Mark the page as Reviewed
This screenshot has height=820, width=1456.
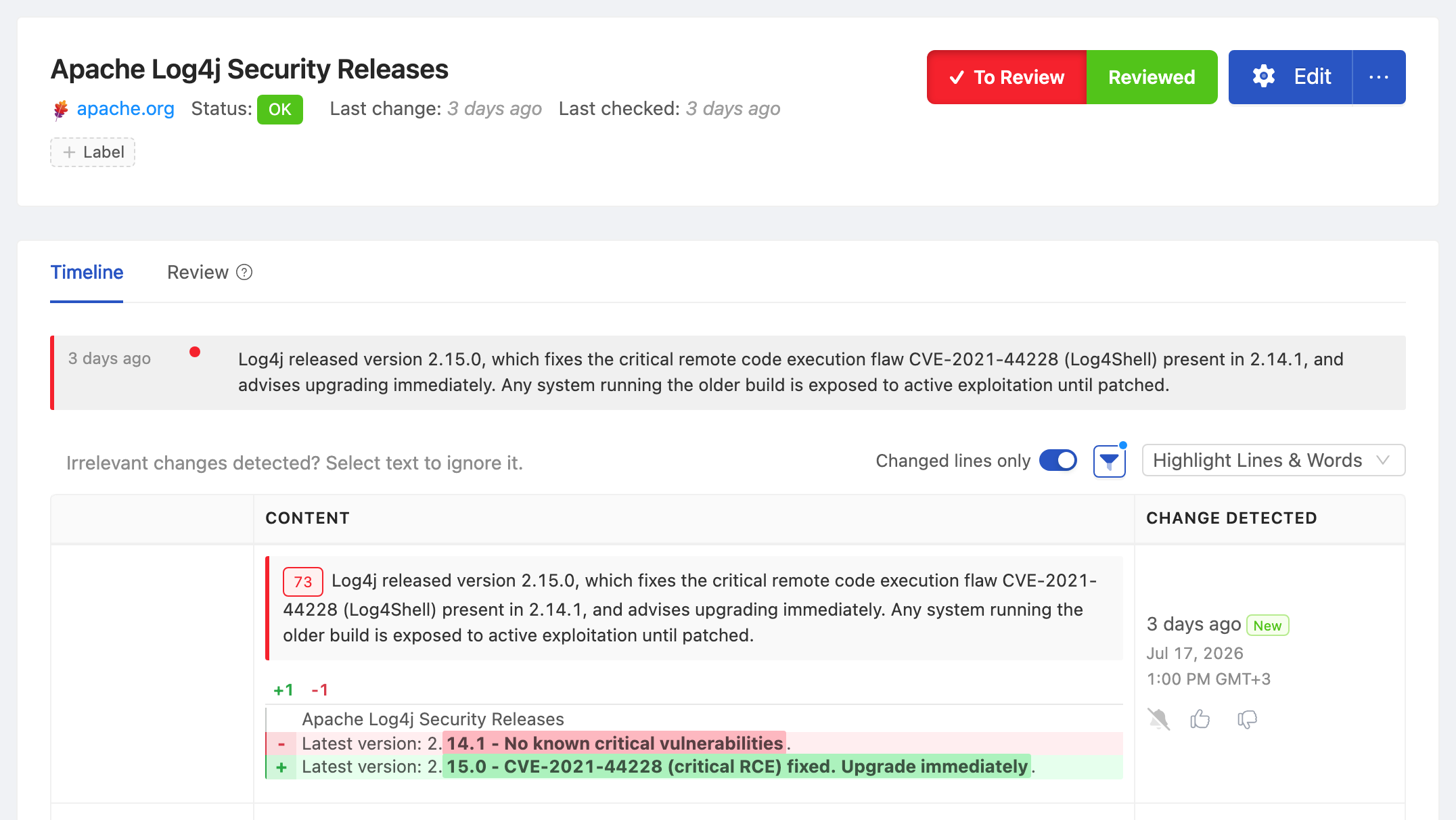point(1152,77)
